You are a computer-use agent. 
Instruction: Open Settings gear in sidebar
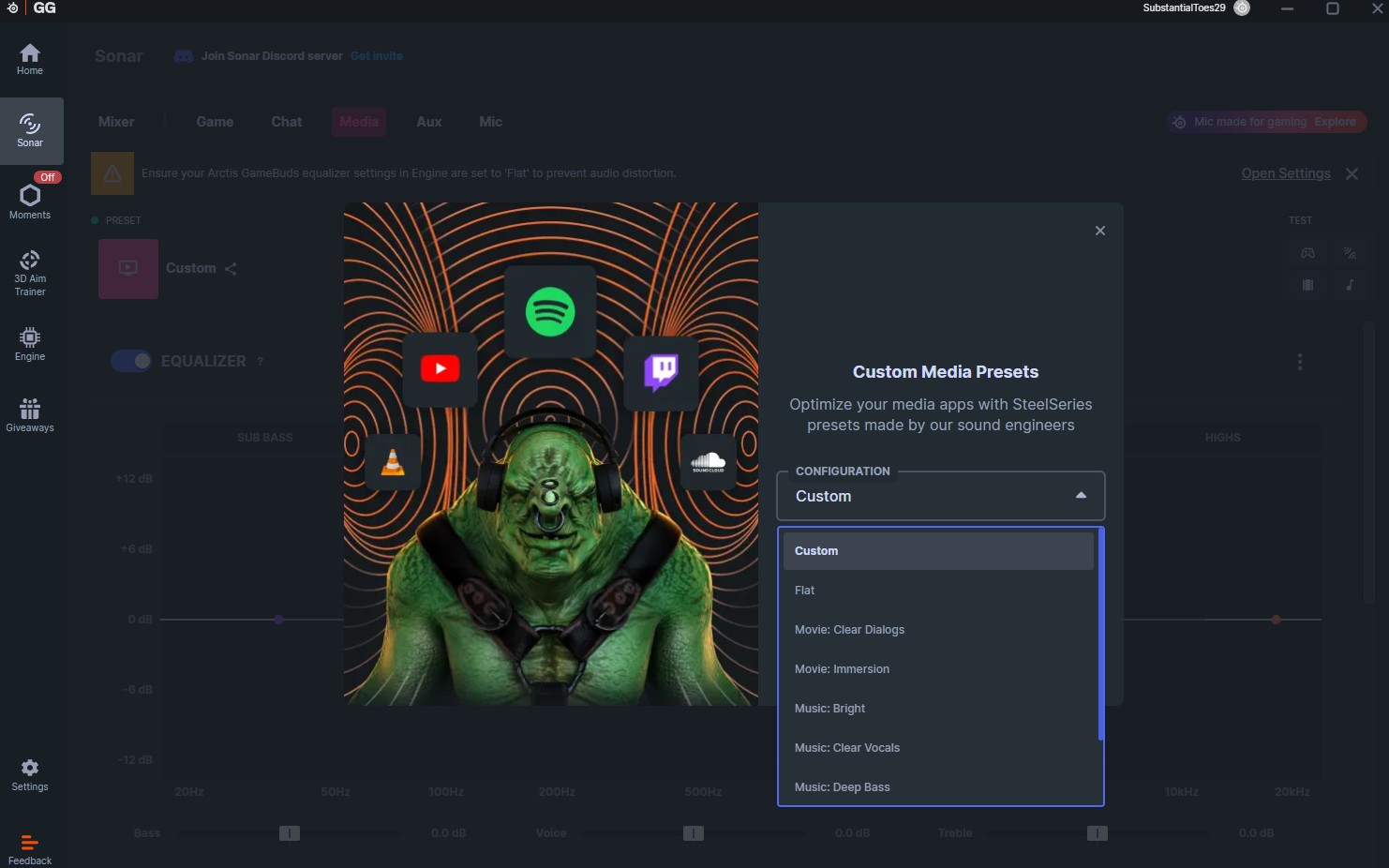click(30, 775)
